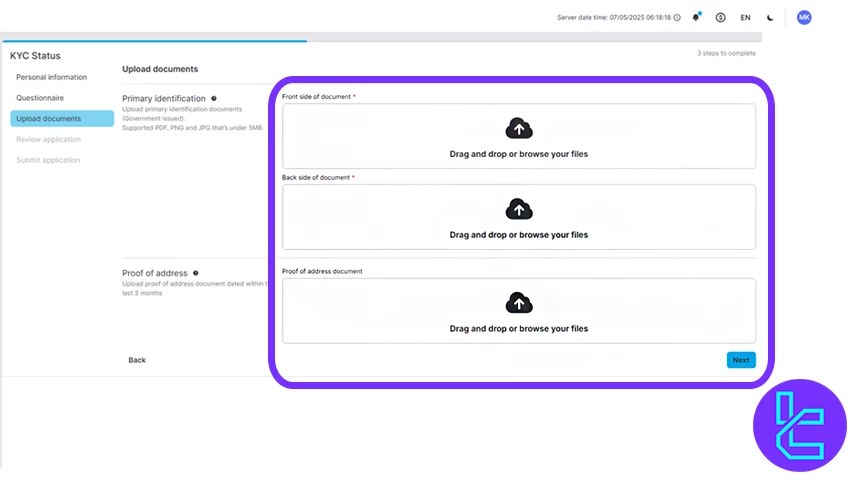Browse files for back side of document
Screen dimensions: 860x484
click(x=519, y=235)
